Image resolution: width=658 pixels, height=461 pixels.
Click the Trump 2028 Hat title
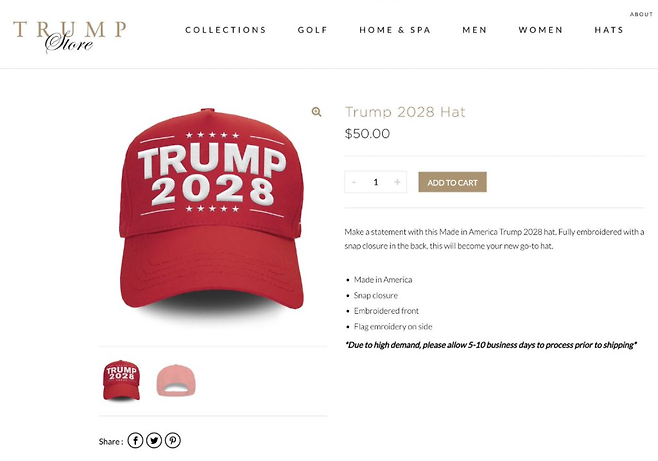click(405, 112)
